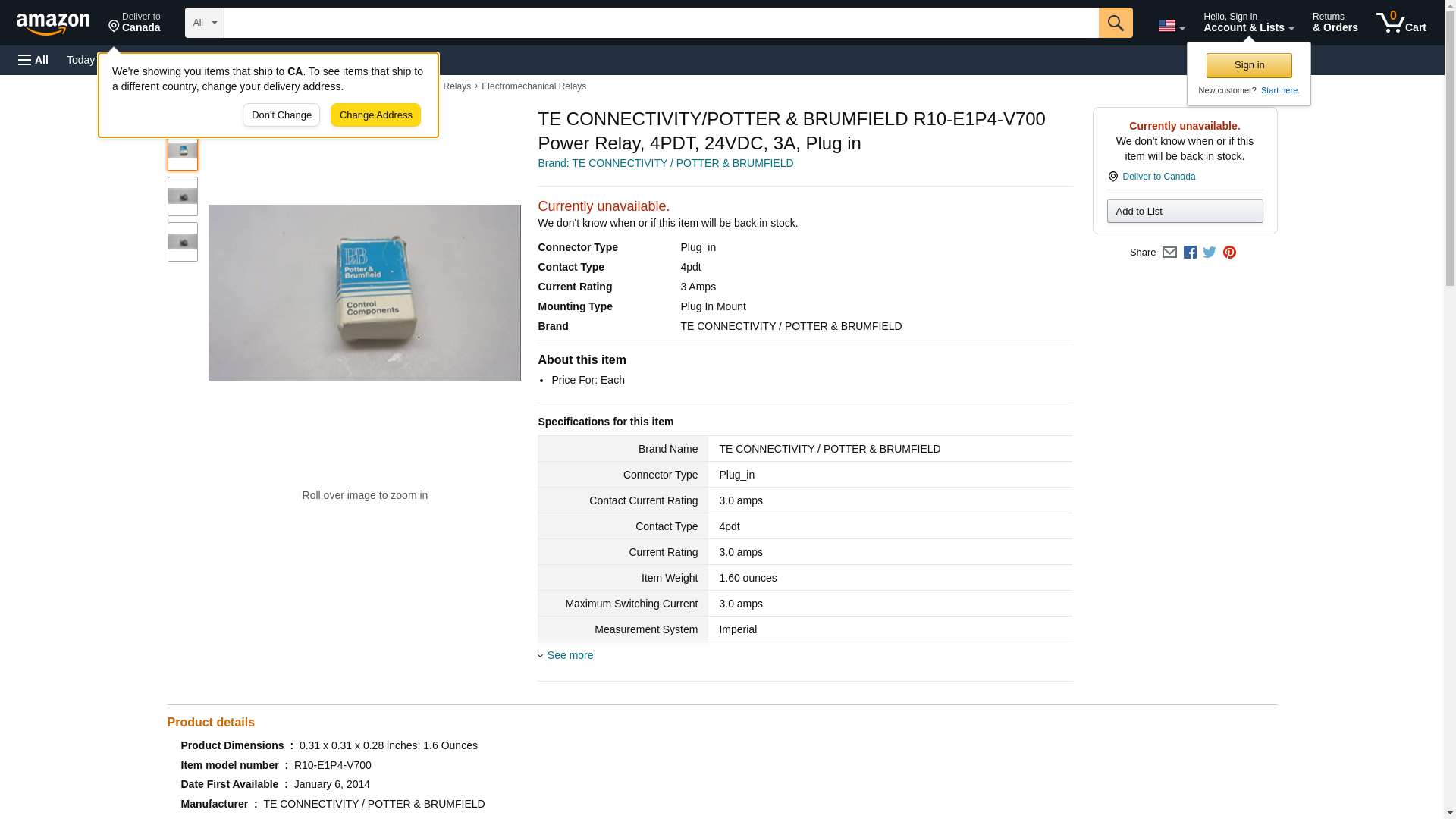Viewport: 1456px width, 819px height.
Task: Share product on Twitter icon
Action: tap(1210, 253)
